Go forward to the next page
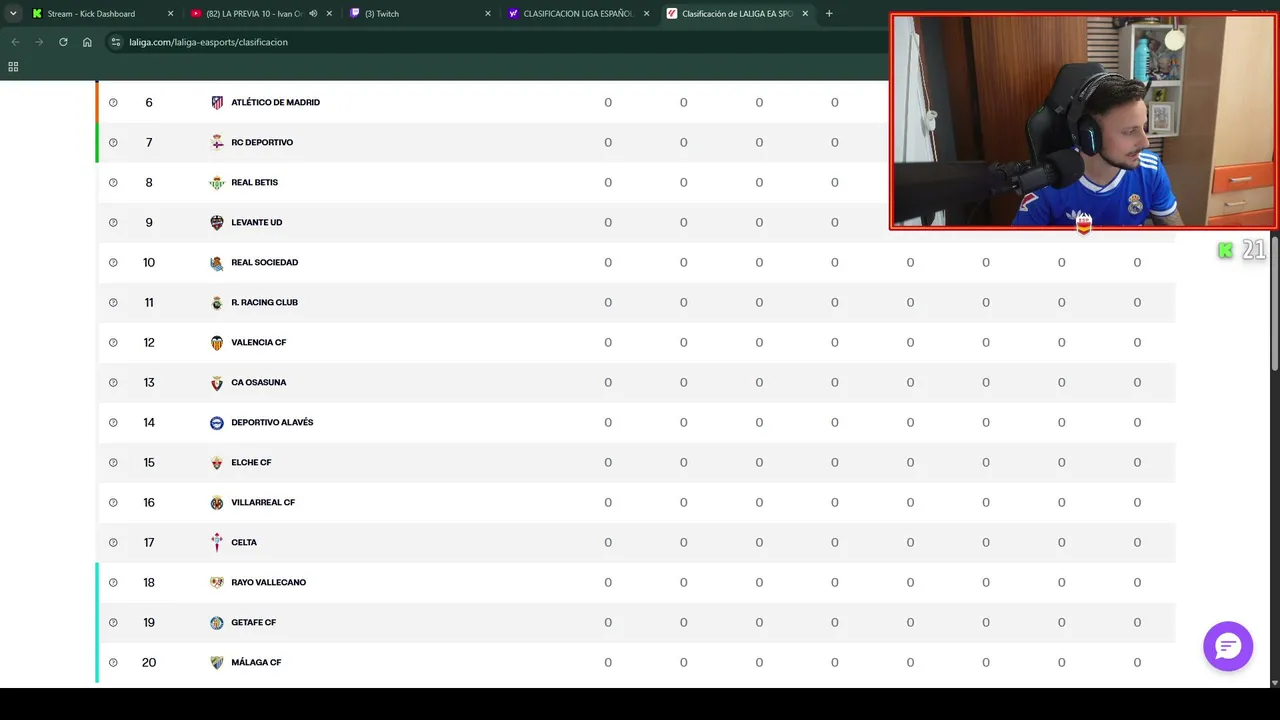The width and height of the screenshot is (1280, 720). tap(39, 42)
